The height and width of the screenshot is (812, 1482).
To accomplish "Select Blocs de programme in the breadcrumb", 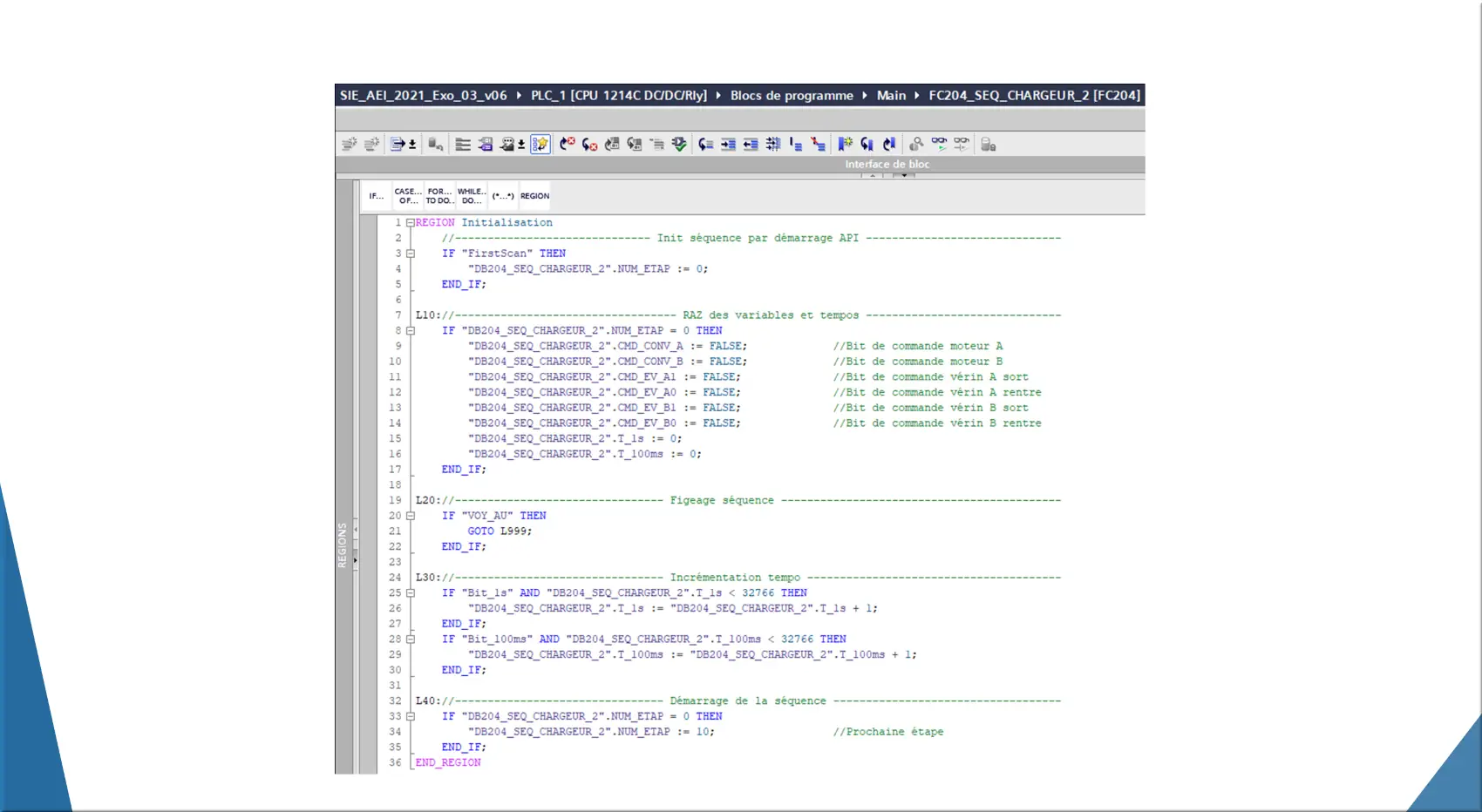I will coord(792,95).
